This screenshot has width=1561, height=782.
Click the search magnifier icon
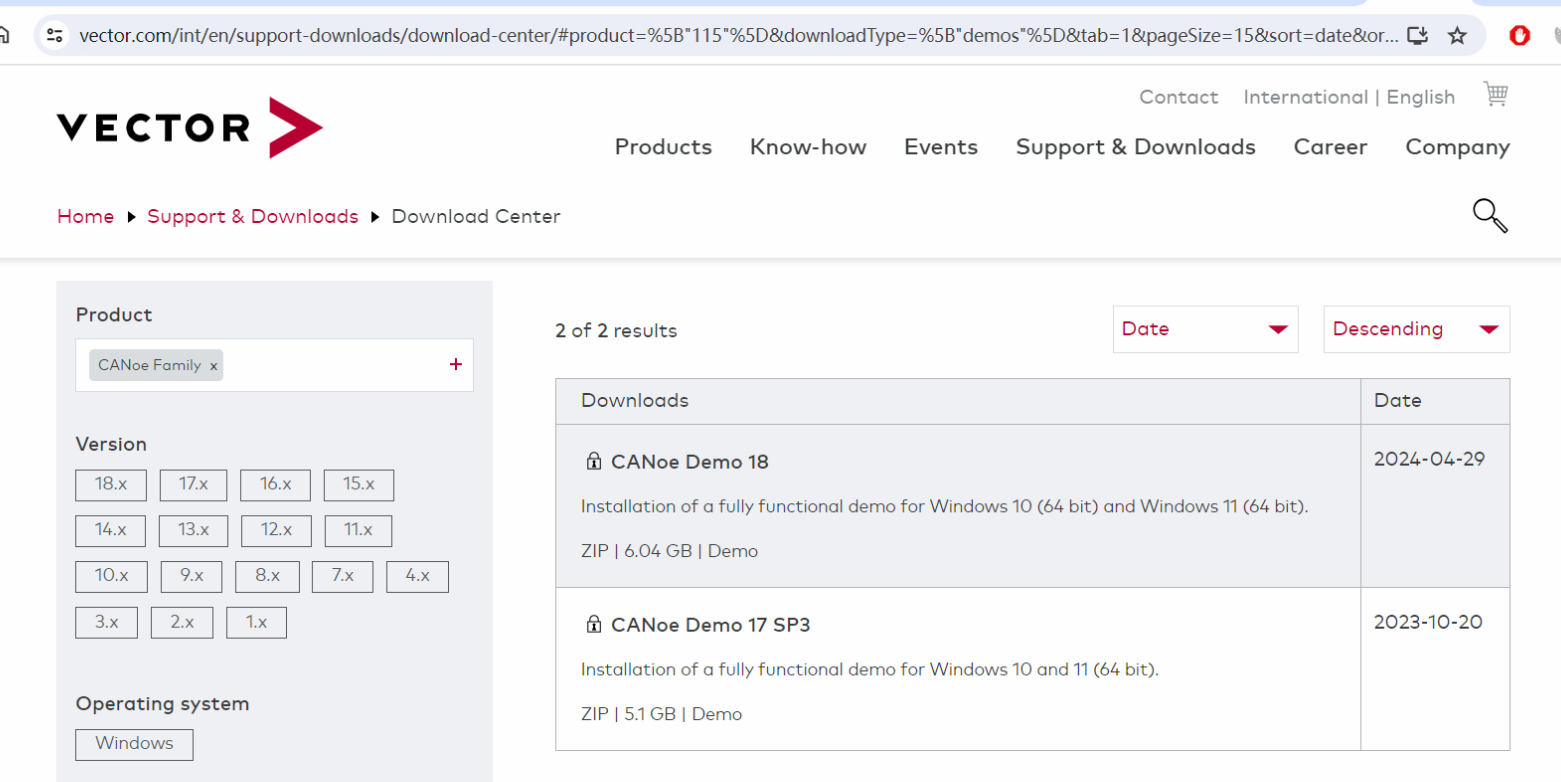pyautogui.click(x=1490, y=215)
